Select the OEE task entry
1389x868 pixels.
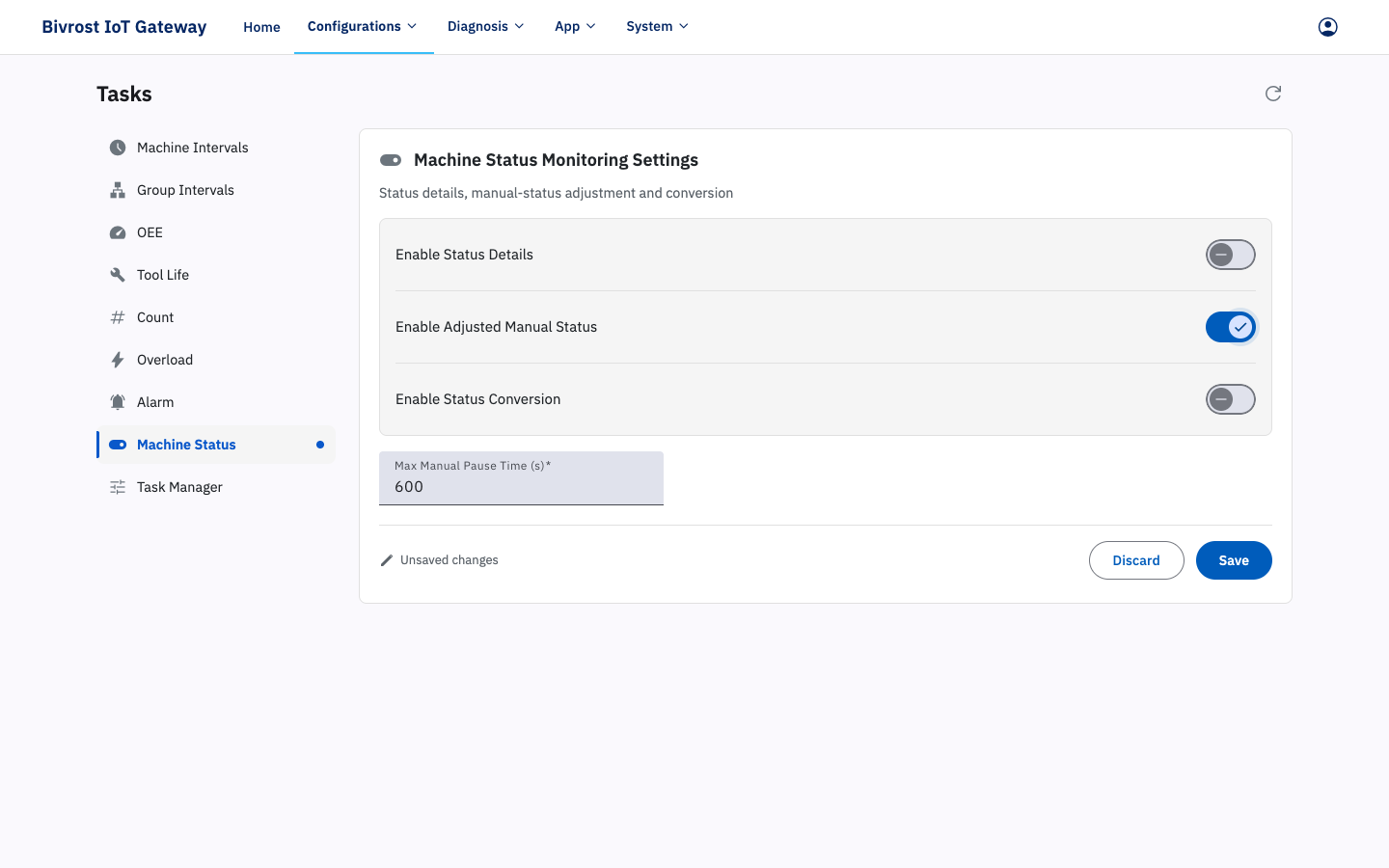click(216, 232)
